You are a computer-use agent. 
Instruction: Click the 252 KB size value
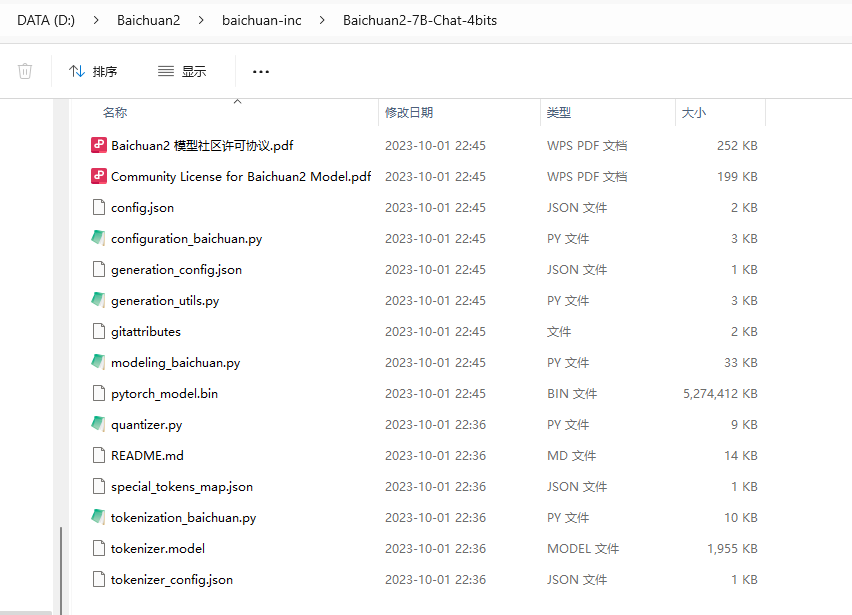pos(737,146)
